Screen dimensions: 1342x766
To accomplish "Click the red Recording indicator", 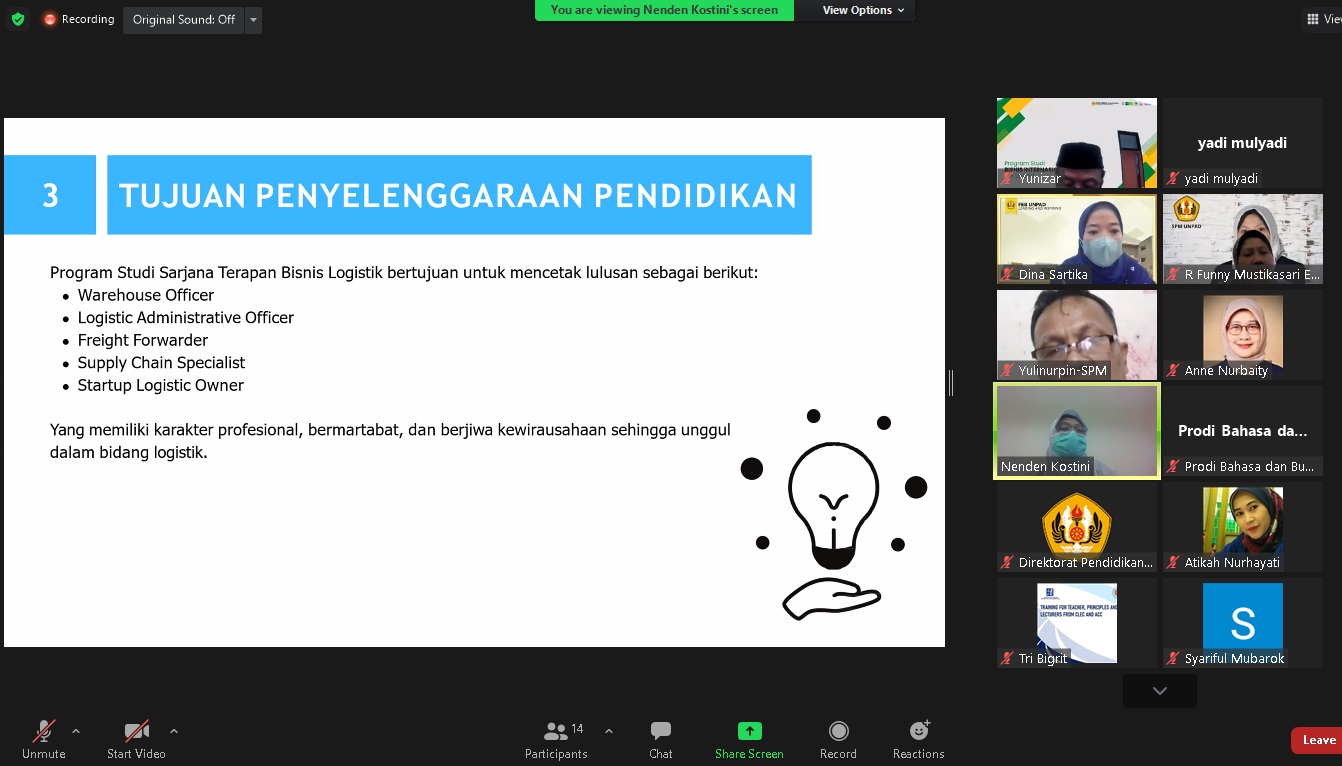I will point(49,18).
